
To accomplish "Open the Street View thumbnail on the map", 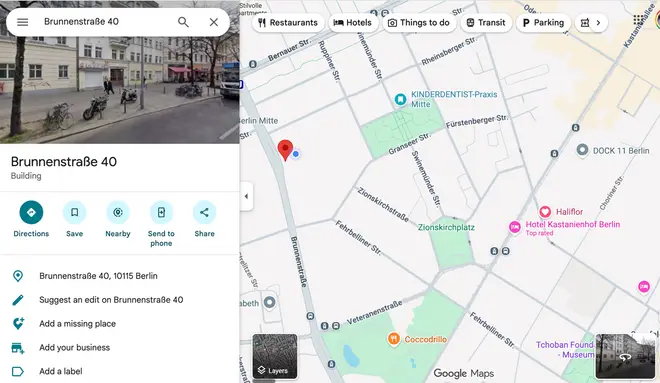I will tap(625, 356).
